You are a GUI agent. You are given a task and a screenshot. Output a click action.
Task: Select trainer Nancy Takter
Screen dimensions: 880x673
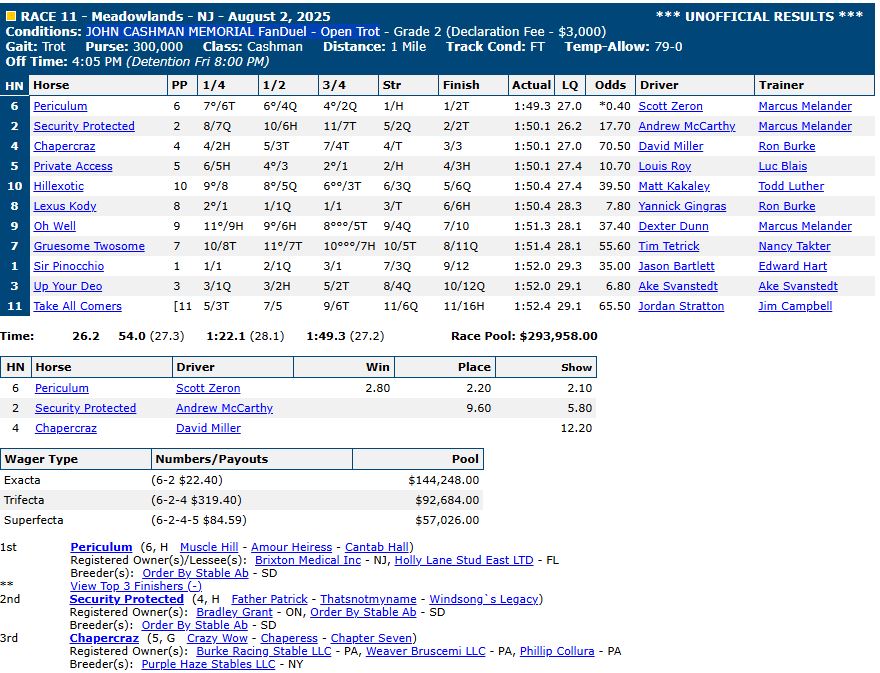[796, 246]
